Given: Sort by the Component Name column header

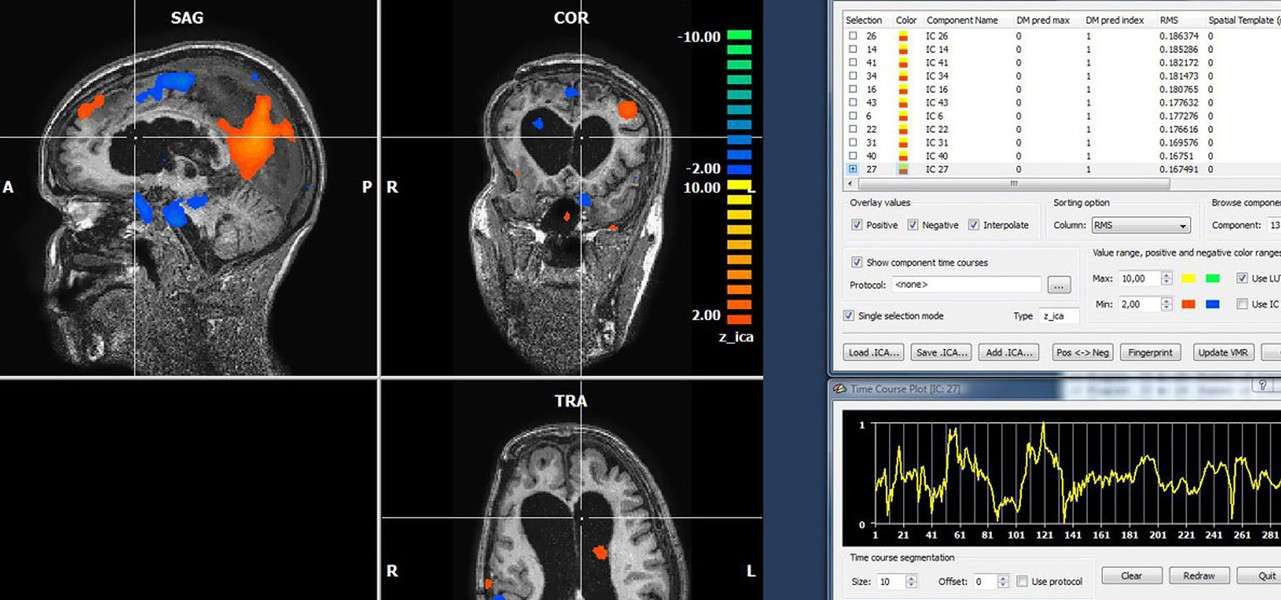Looking at the screenshot, I should 962,20.
